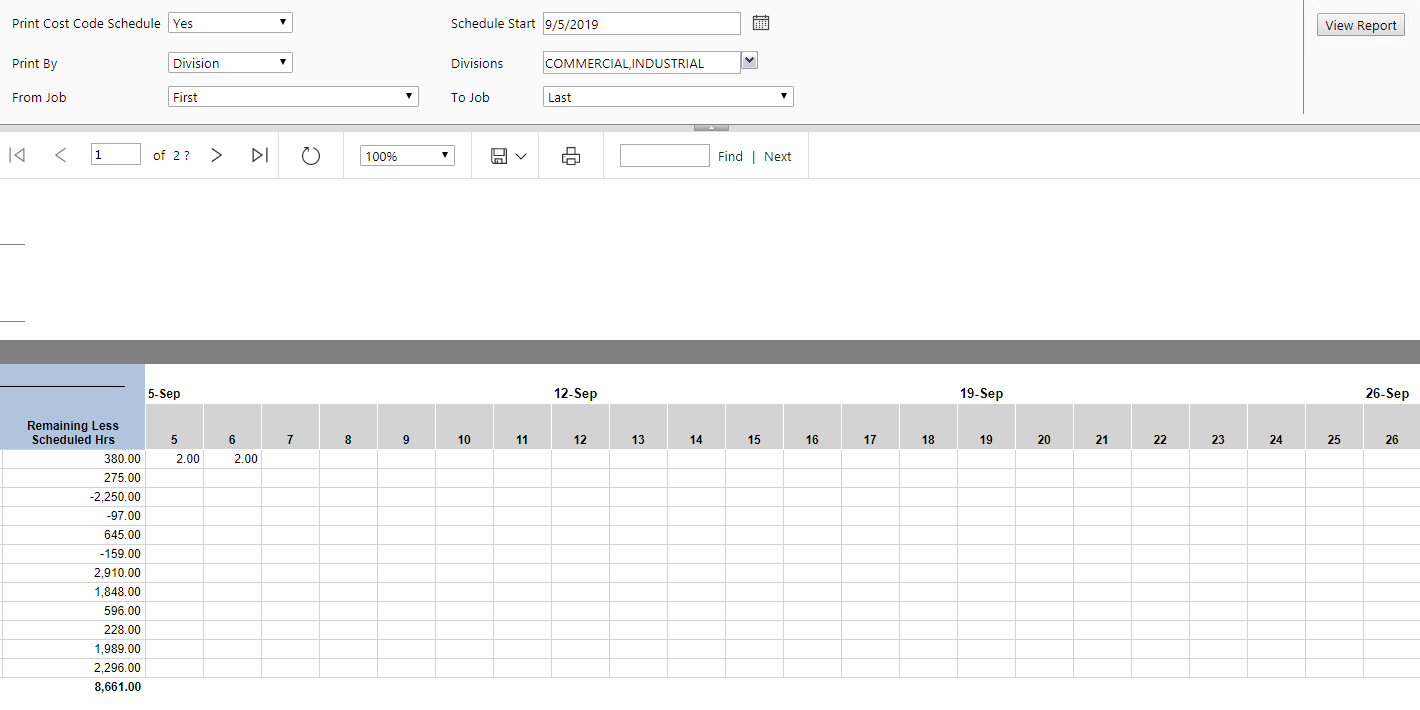The width and height of the screenshot is (1420, 710).
Task: Expand the Divisions multi-select dropdown
Action: (750, 61)
